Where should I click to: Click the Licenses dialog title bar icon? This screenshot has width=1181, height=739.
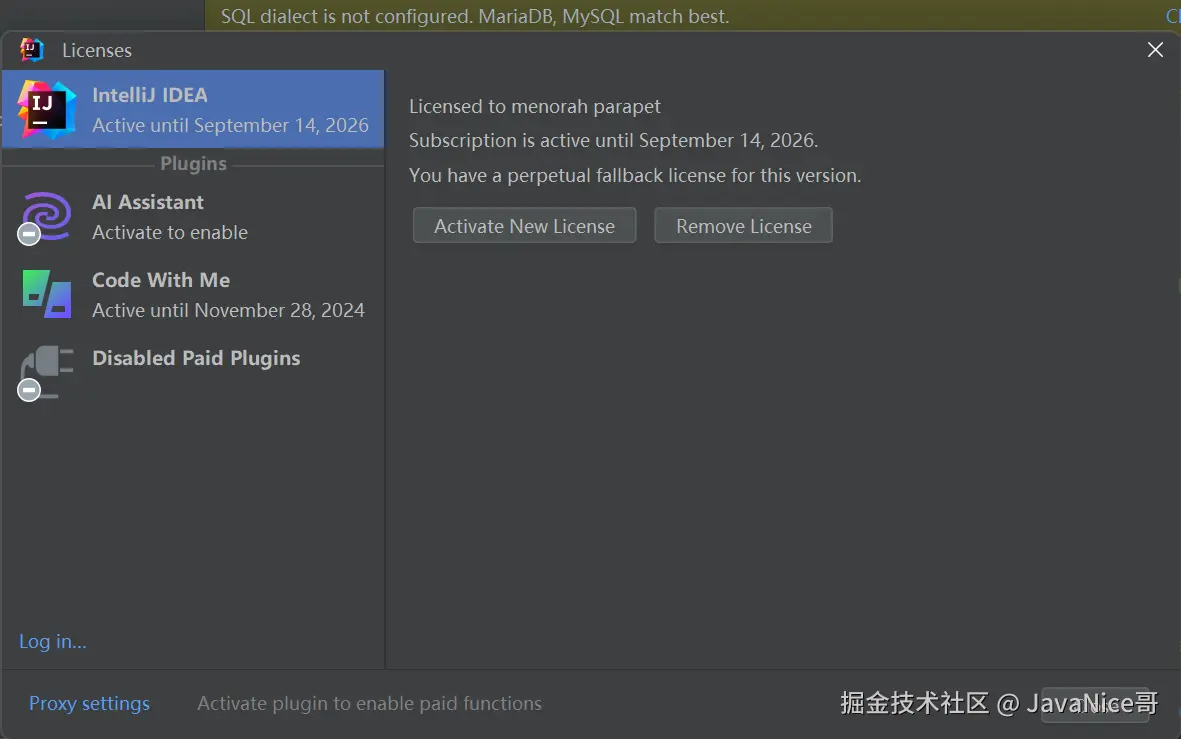click(x=31, y=50)
